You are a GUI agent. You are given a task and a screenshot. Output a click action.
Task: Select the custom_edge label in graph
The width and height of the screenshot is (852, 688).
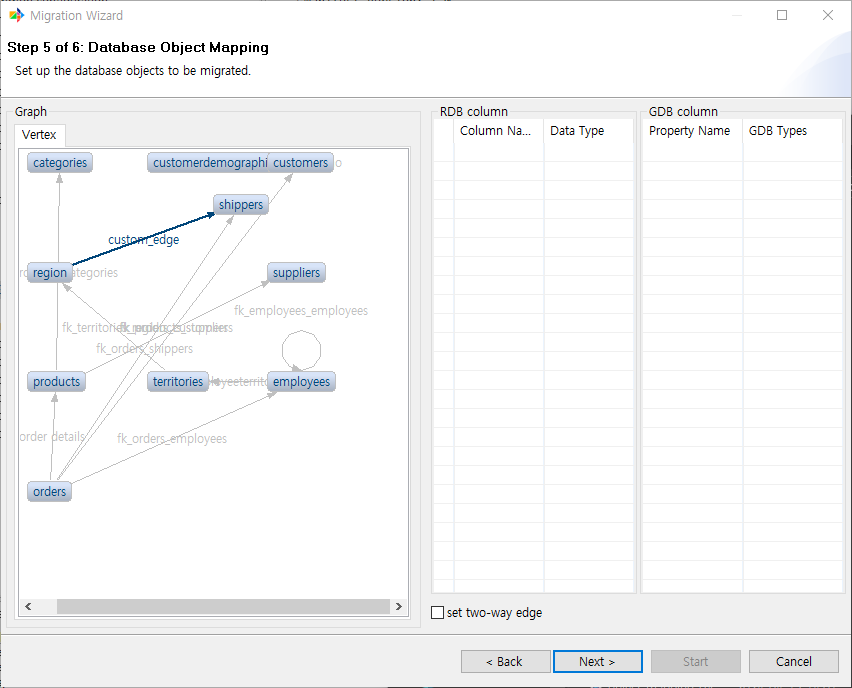click(144, 240)
